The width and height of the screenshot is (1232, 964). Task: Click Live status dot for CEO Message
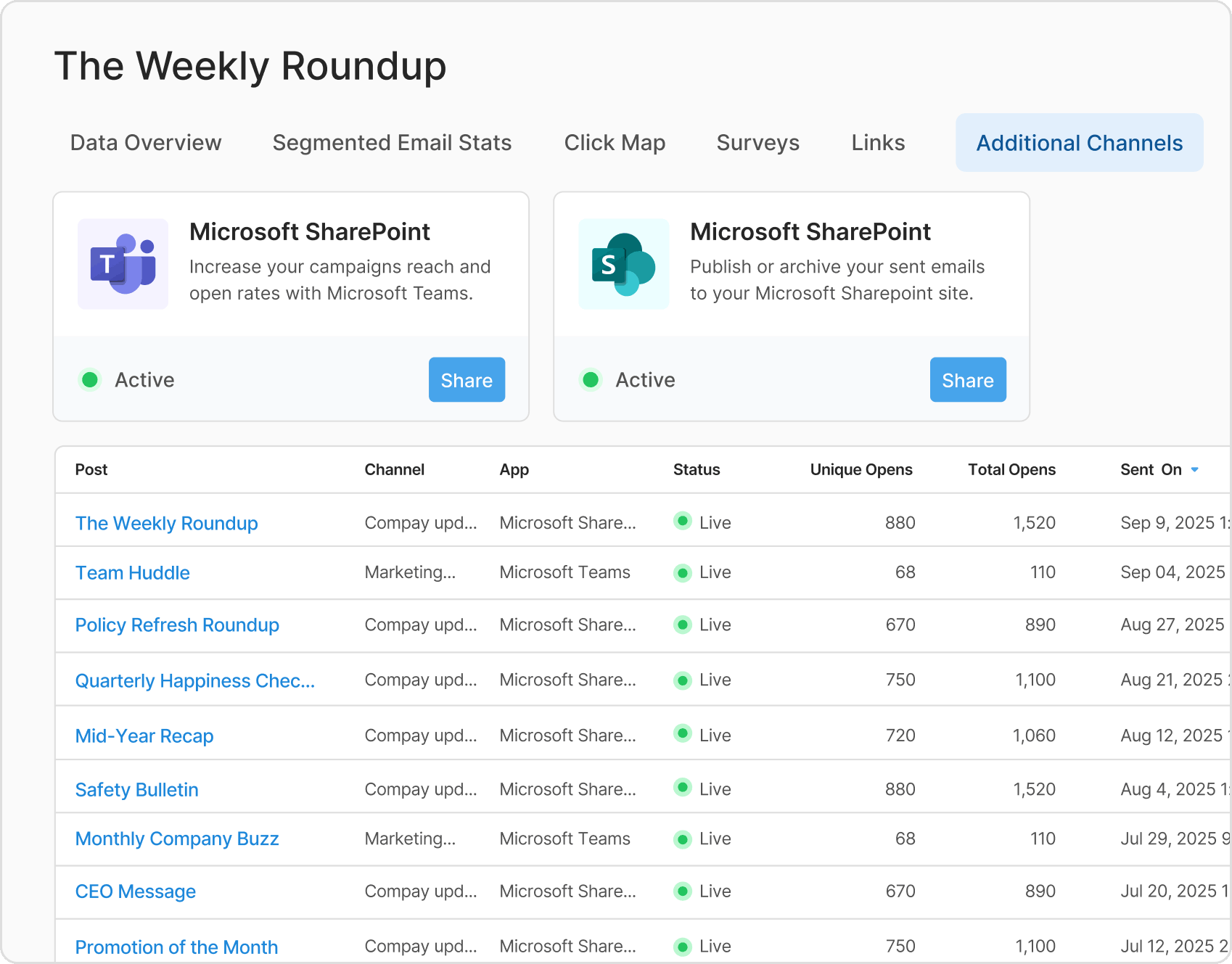(682, 891)
